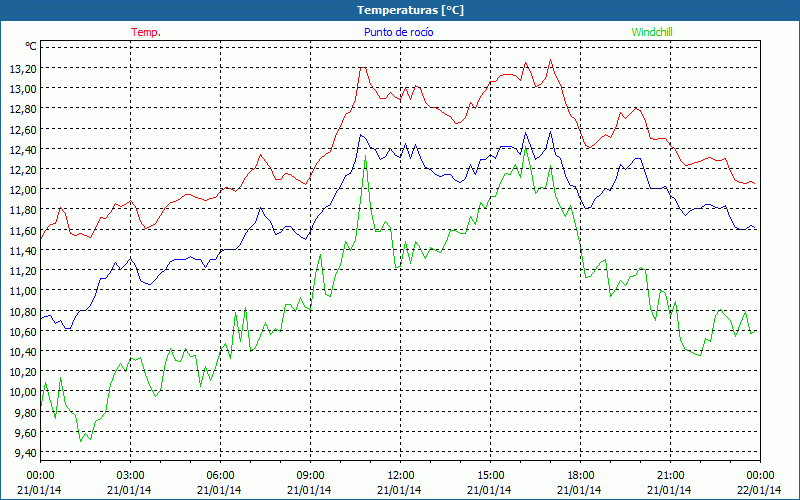Click the 9,60 y-axis value
The height and width of the screenshot is (500, 800).
tap(26, 432)
